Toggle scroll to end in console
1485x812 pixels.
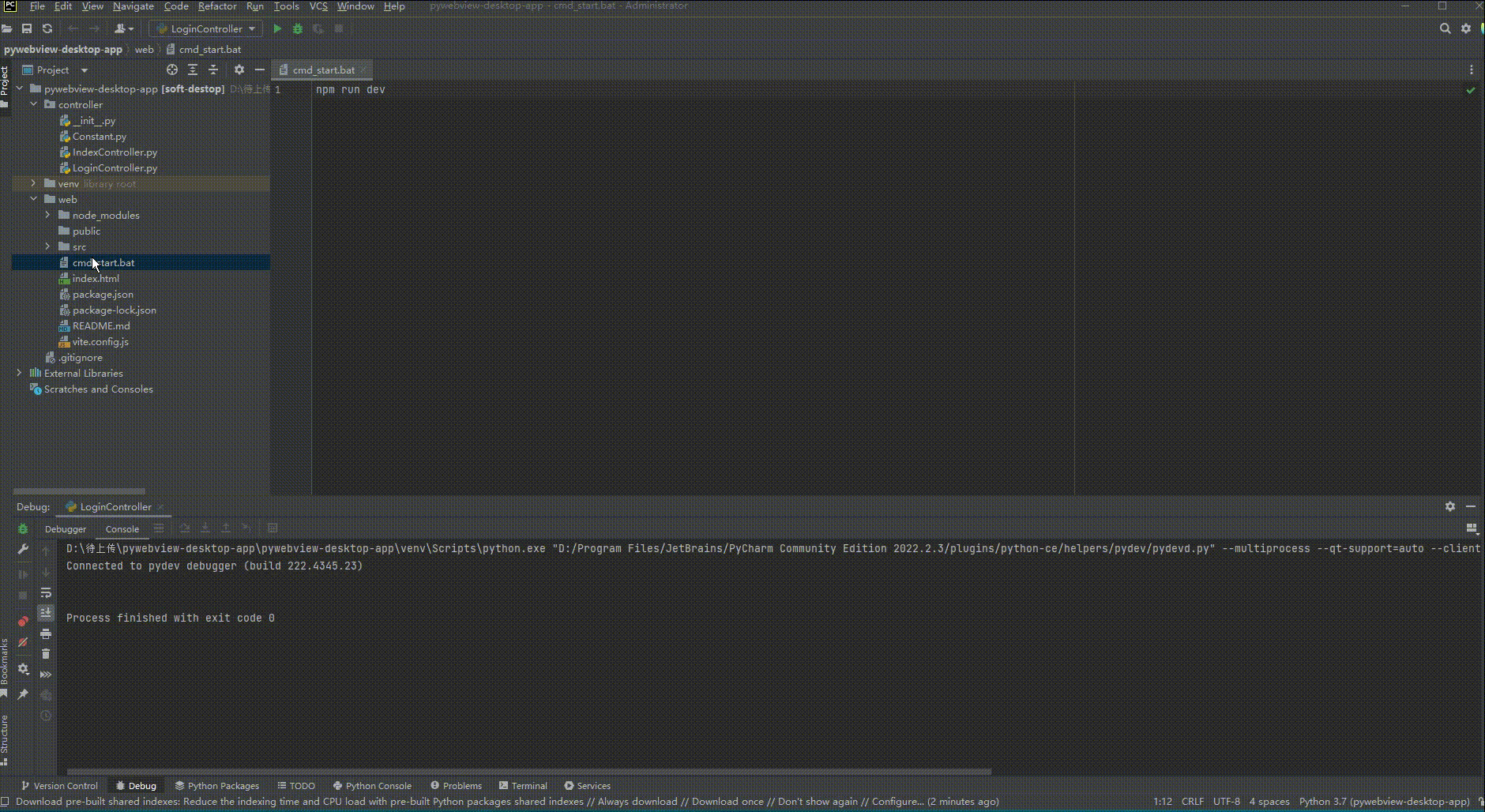pyautogui.click(x=47, y=611)
